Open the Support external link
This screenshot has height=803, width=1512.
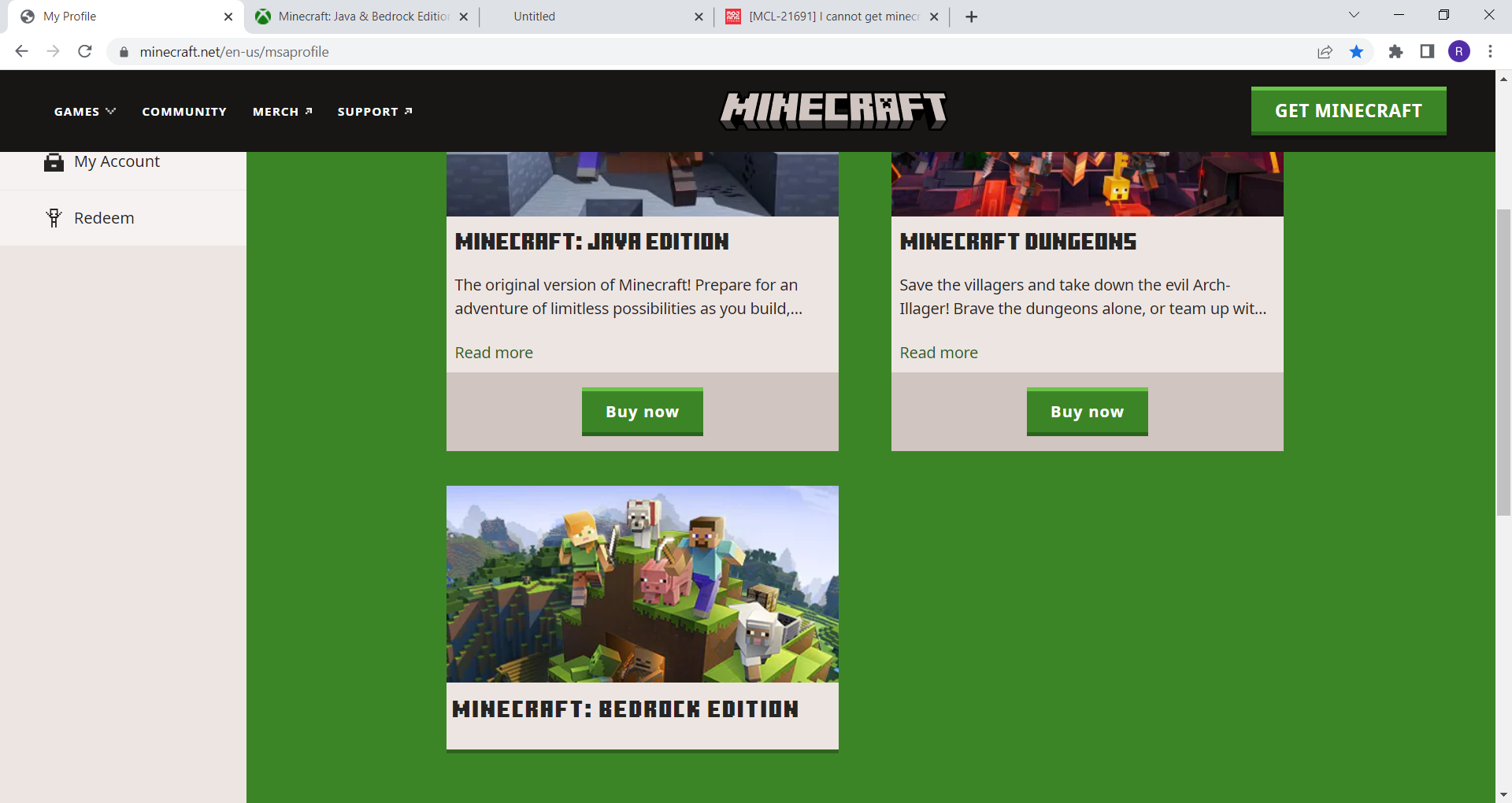coord(375,112)
